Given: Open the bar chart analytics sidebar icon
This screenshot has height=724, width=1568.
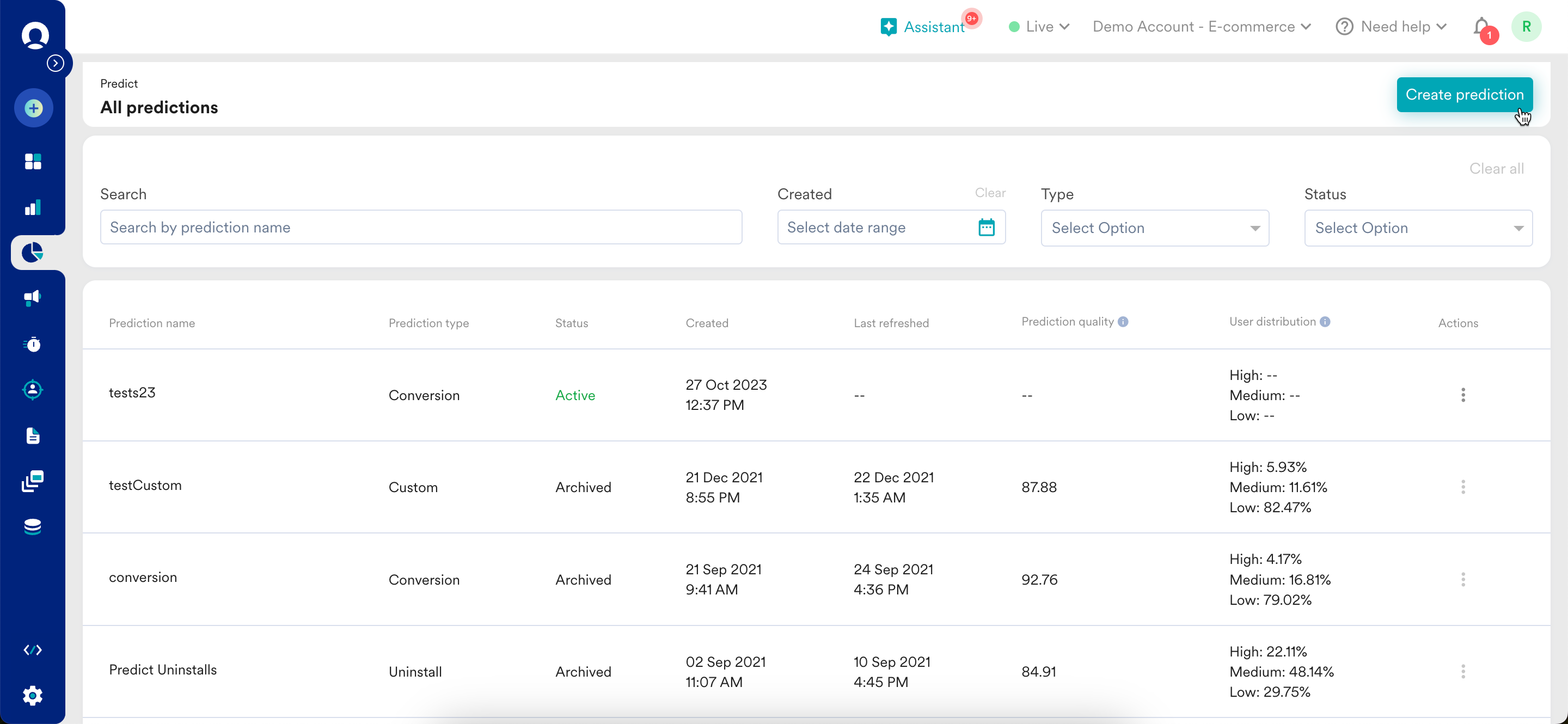Looking at the screenshot, I should (33, 207).
